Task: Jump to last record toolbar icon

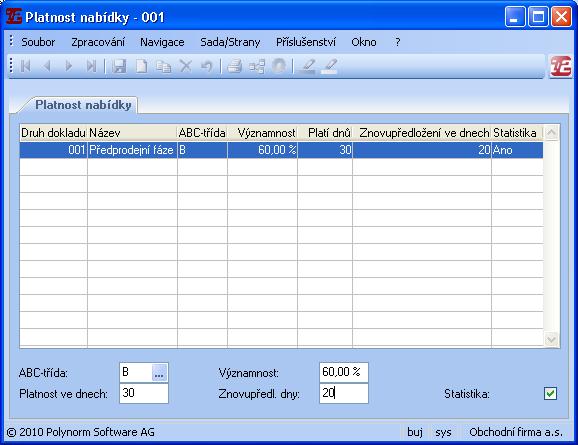Action: coord(91,66)
